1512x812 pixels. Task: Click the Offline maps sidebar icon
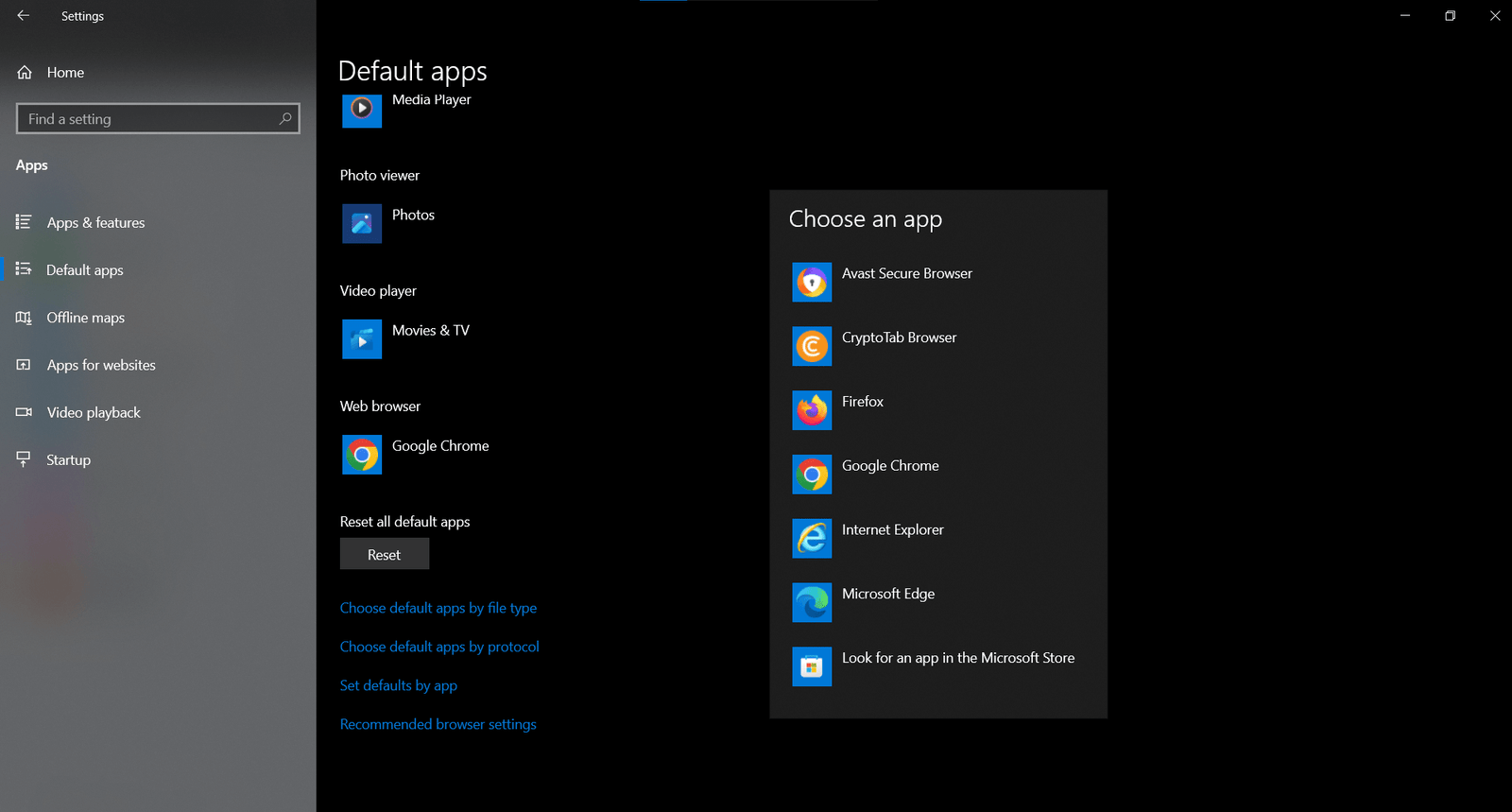point(24,318)
